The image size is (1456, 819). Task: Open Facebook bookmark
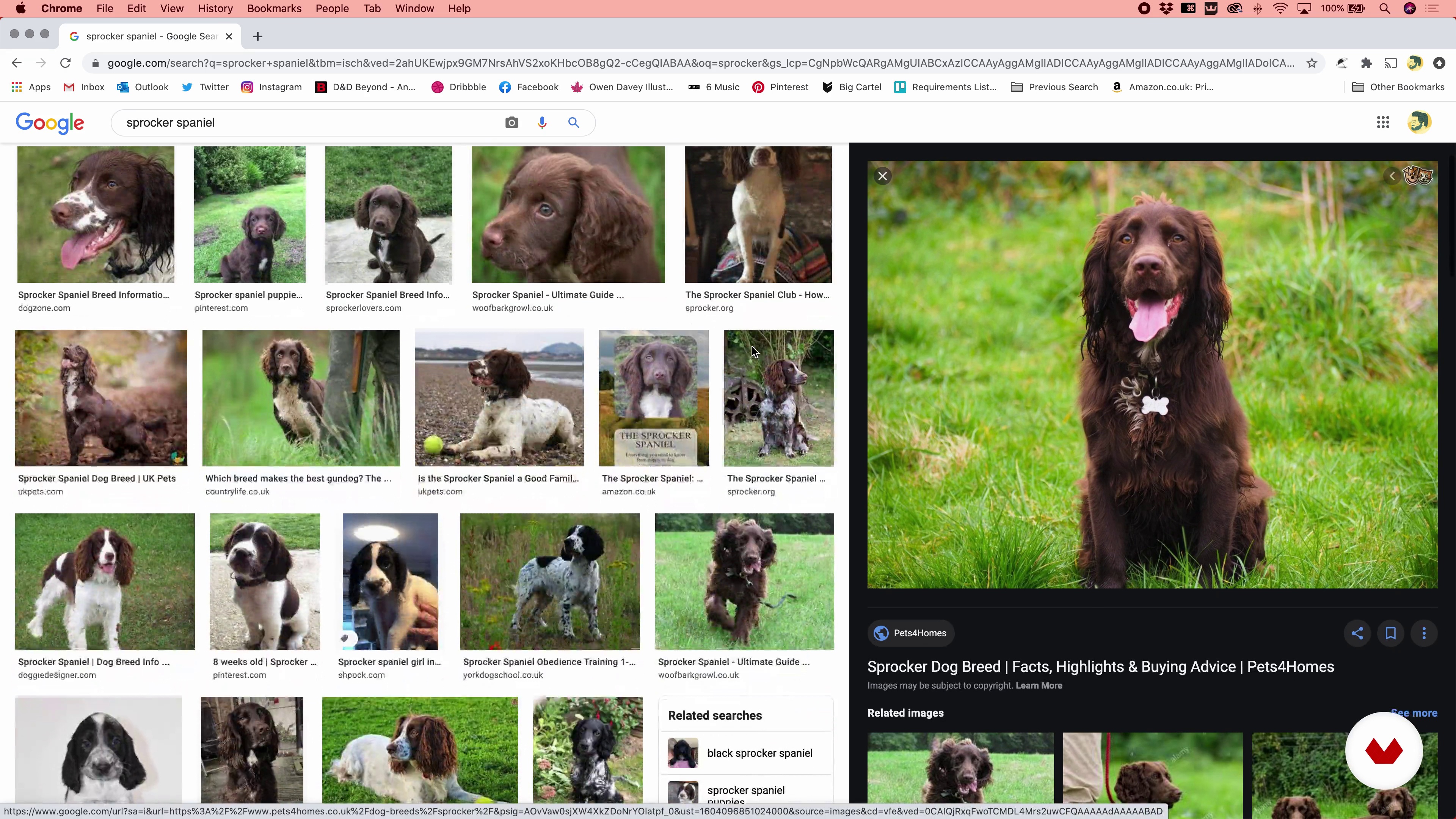point(529,87)
